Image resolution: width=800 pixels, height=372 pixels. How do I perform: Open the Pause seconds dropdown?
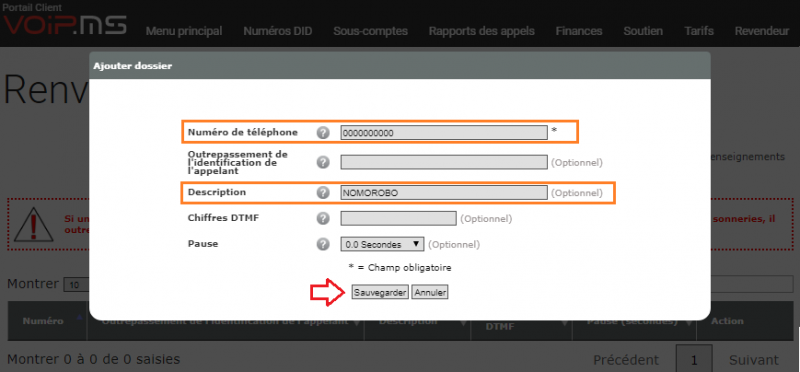[382, 244]
